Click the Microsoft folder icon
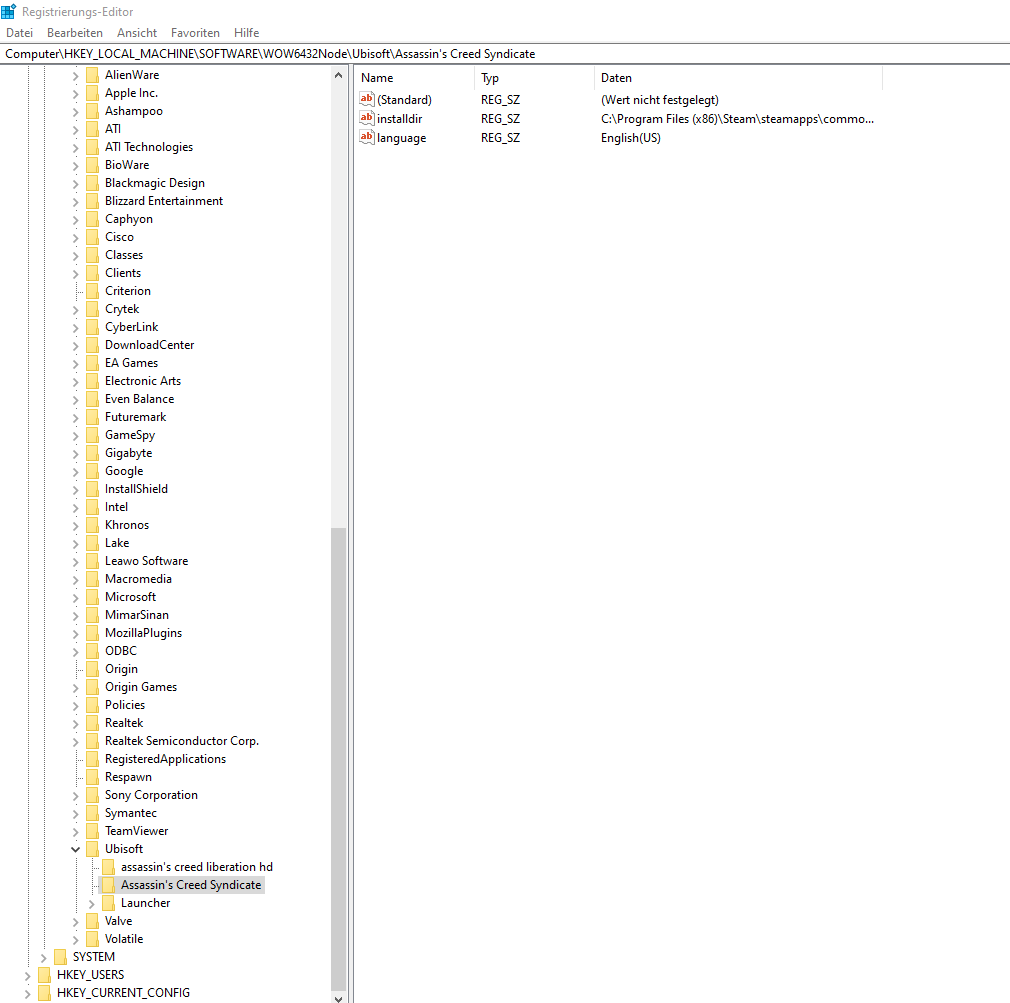Viewport: 1010px width, 1003px height. coord(93,597)
